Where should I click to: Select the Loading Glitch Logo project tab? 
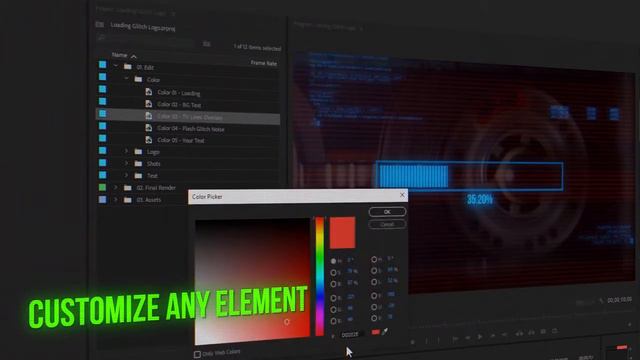(135, 11)
